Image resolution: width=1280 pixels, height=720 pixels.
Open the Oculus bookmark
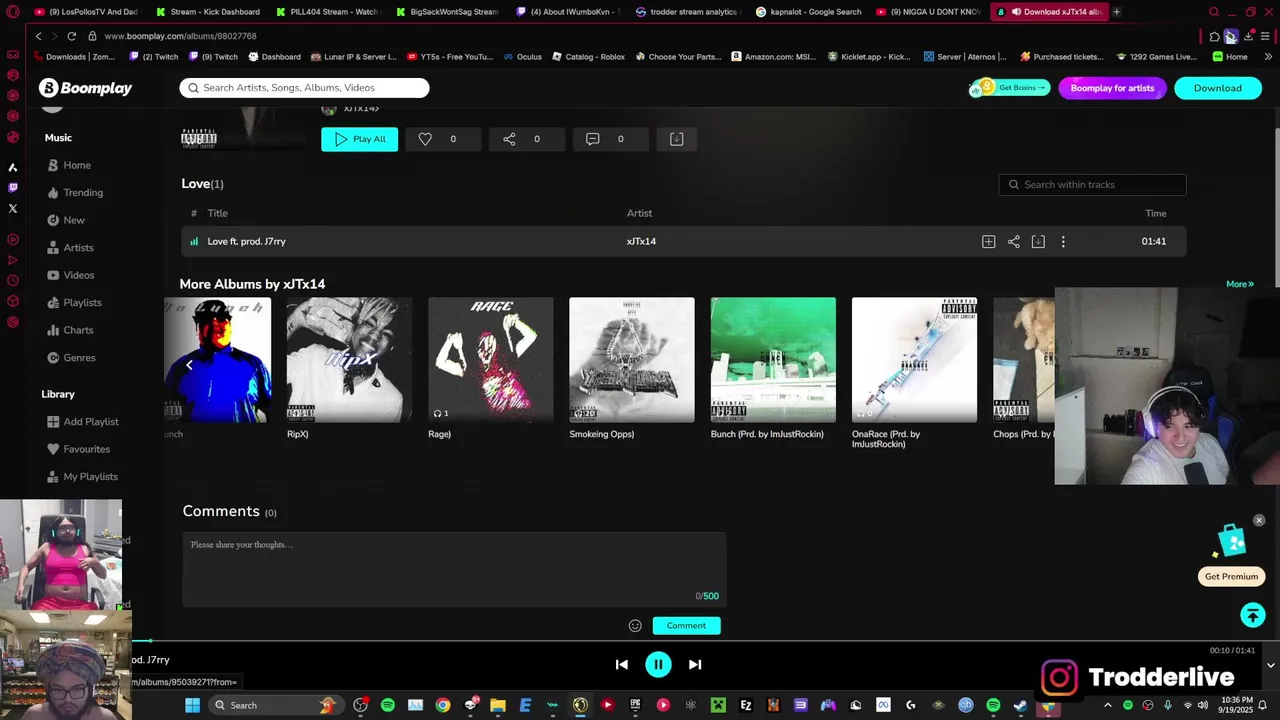(x=521, y=57)
